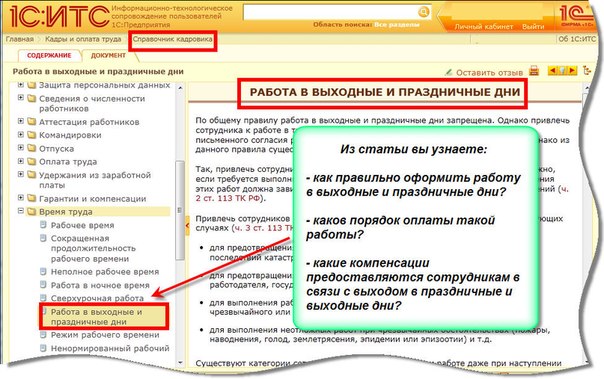Open Сокращенная продолжительность рабочего времени document

[93, 248]
